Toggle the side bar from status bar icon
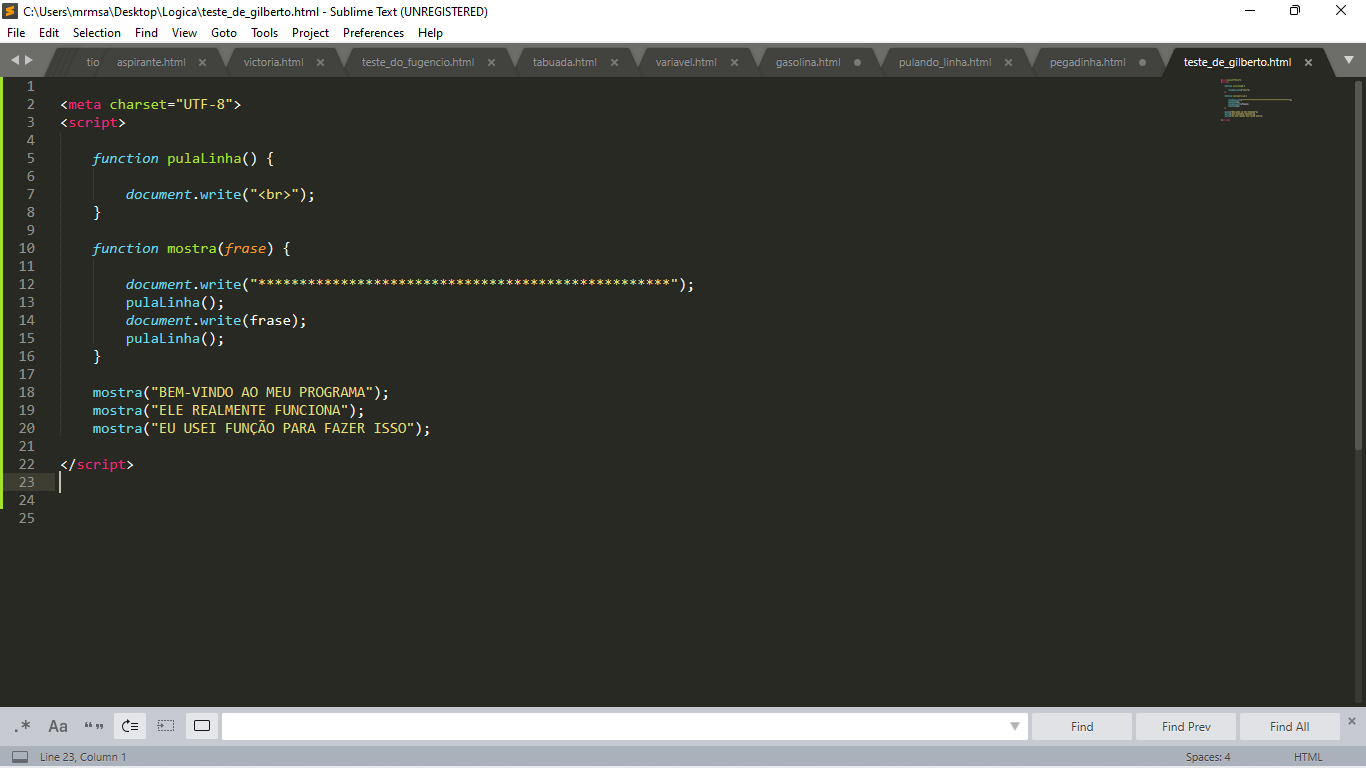Screen dimensions: 1366x768 tap(20, 757)
